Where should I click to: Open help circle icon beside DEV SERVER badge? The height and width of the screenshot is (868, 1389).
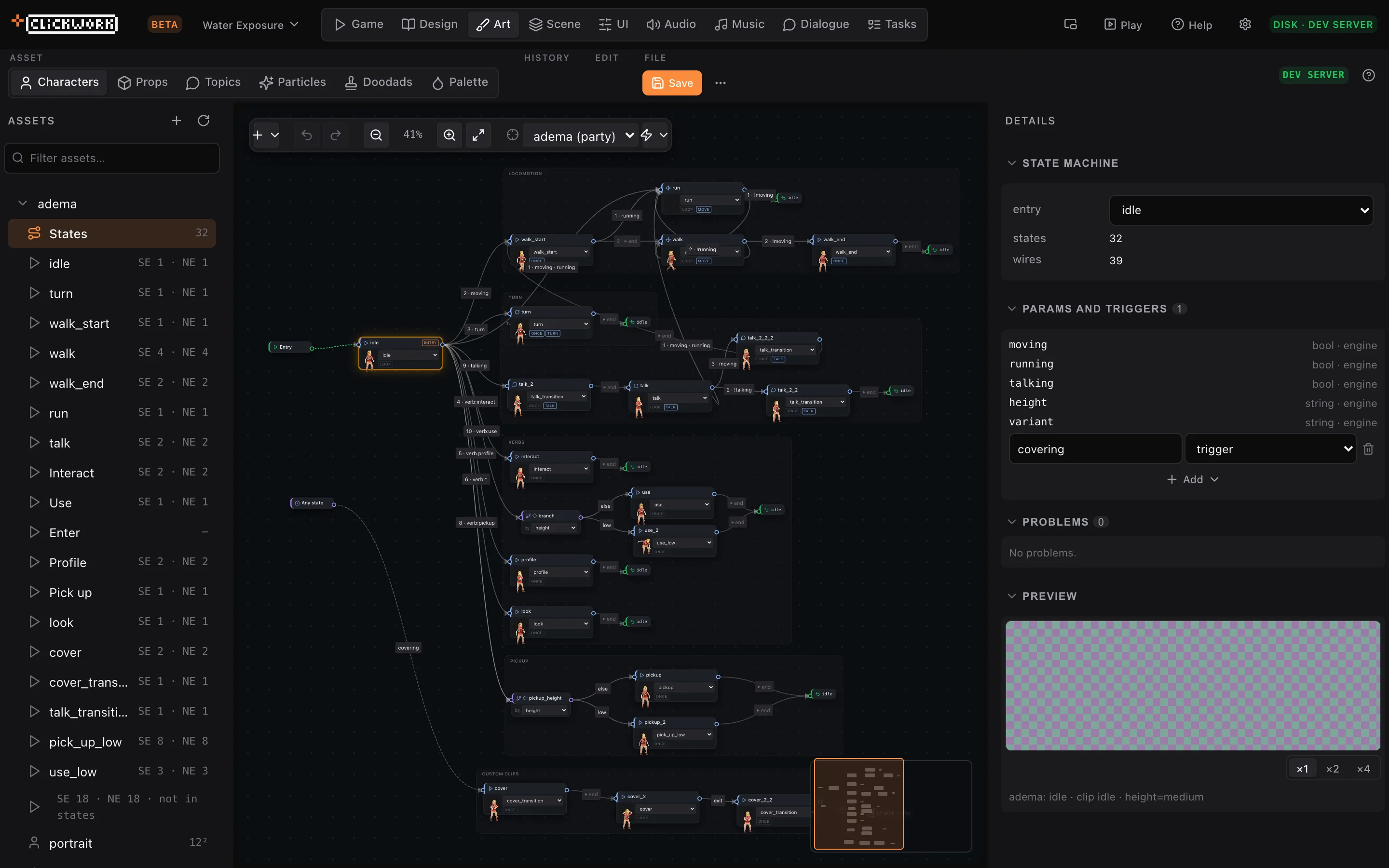1369,75
